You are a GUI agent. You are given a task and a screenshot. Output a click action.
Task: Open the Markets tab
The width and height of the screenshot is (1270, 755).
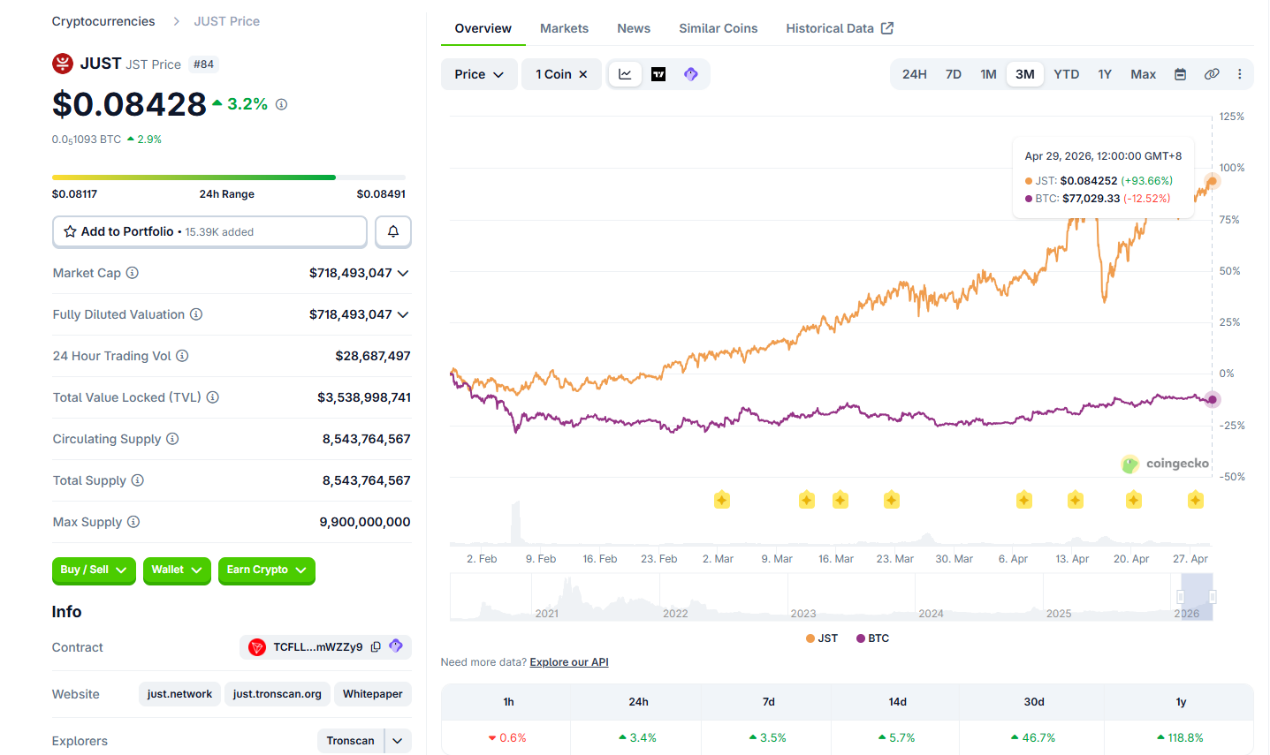tap(564, 28)
